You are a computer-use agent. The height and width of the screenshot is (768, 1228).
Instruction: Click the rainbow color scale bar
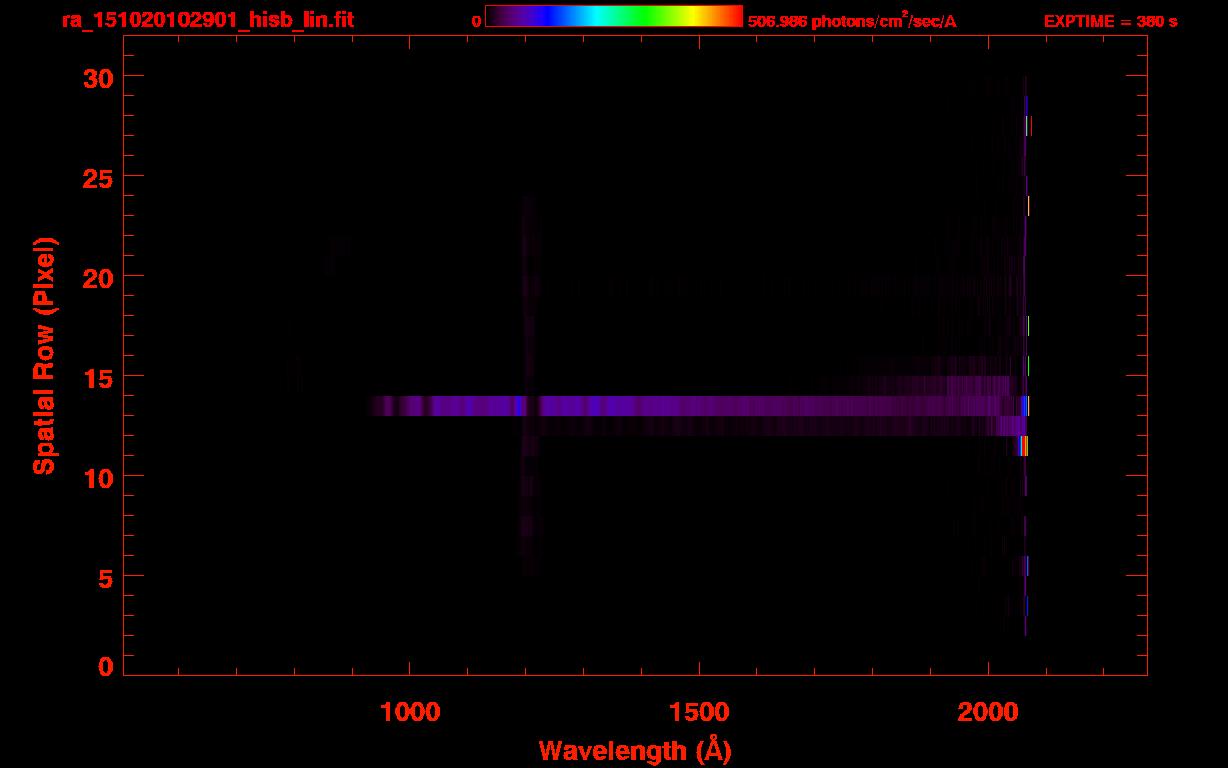point(614,16)
